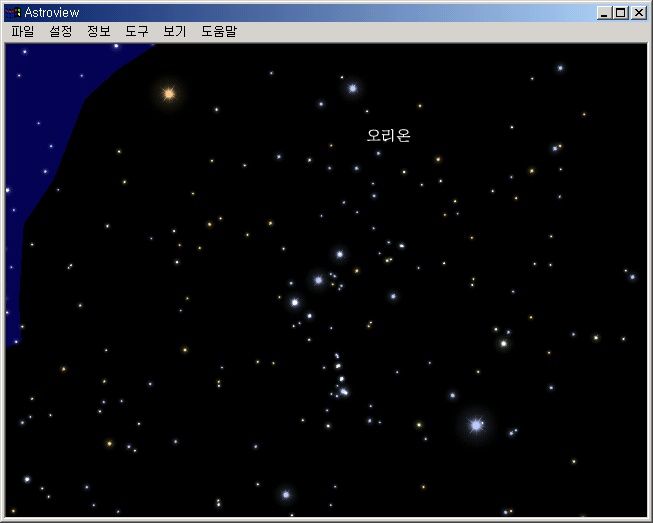The image size is (653, 523).
Task: Open the 도구 menu
Action: tap(137, 31)
